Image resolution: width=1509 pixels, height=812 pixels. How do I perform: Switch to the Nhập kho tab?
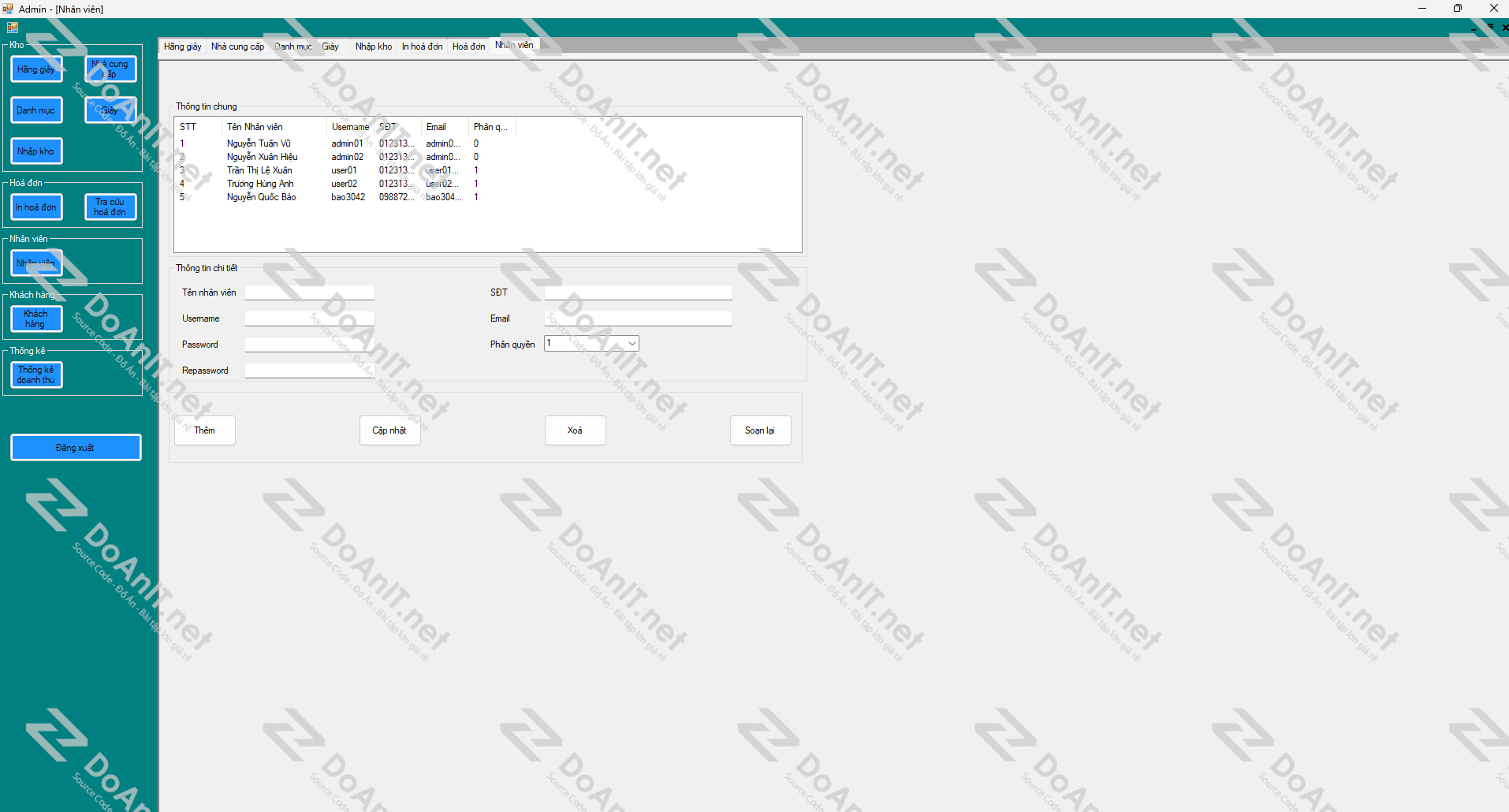click(374, 47)
